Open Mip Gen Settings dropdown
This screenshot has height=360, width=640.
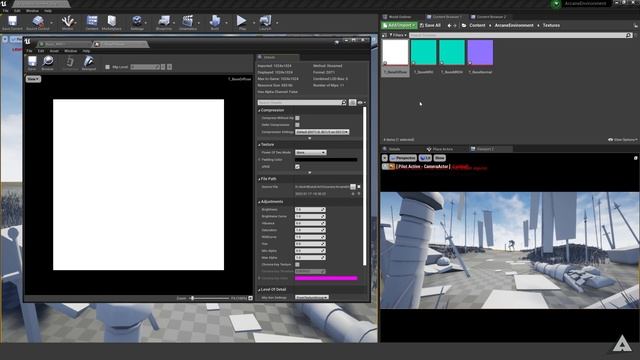pos(311,298)
